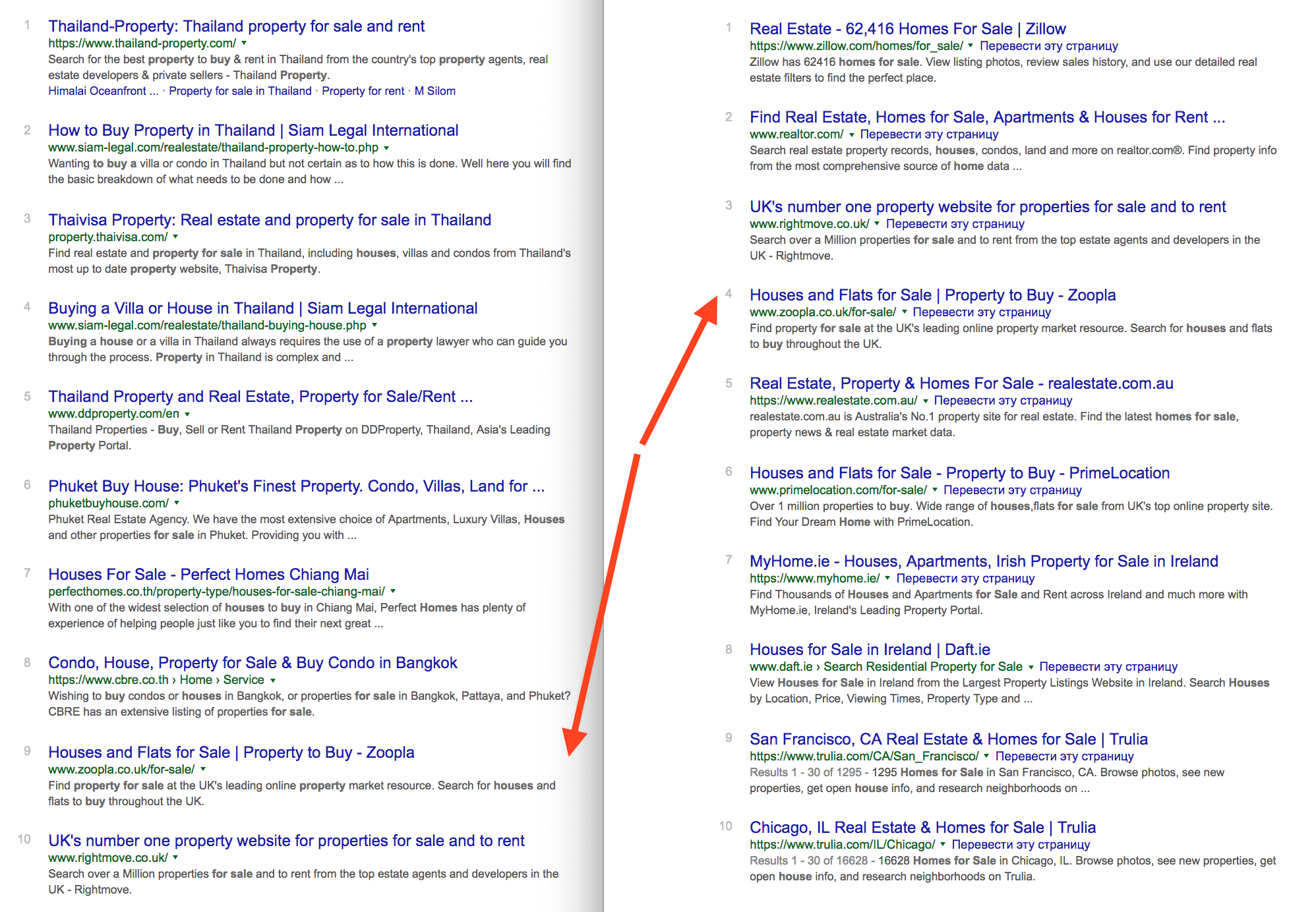Open the M Silom sitelink
1316x912 pixels.
(434, 91)
